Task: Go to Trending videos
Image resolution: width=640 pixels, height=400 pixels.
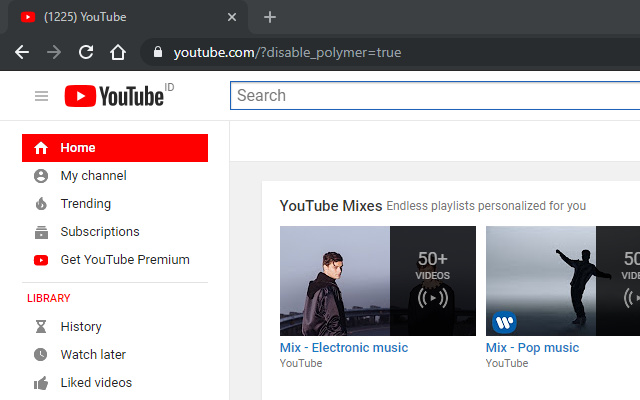Action: click(x=85, y=204)
